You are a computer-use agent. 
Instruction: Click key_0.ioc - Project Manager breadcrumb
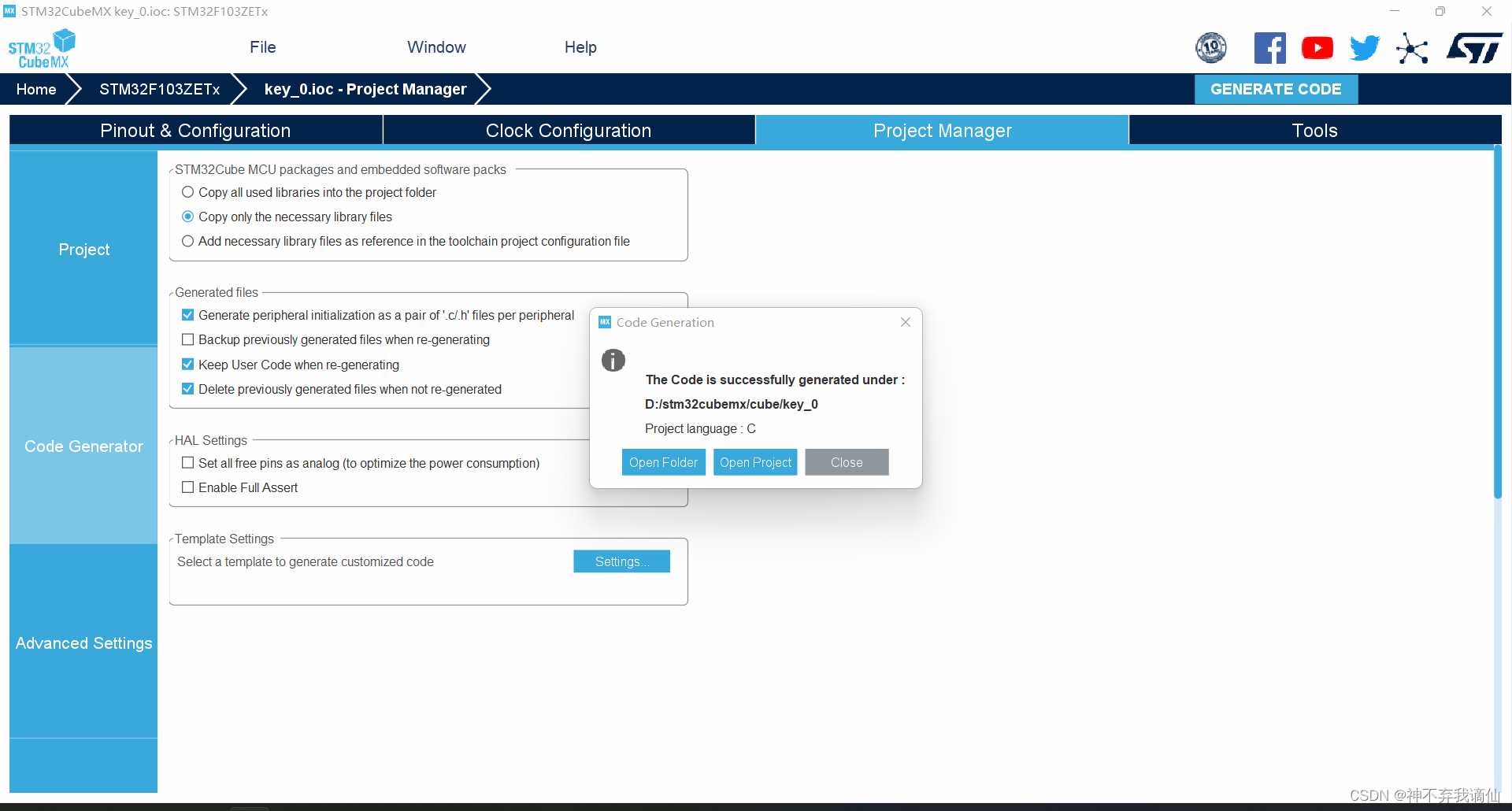coord(365,89)
